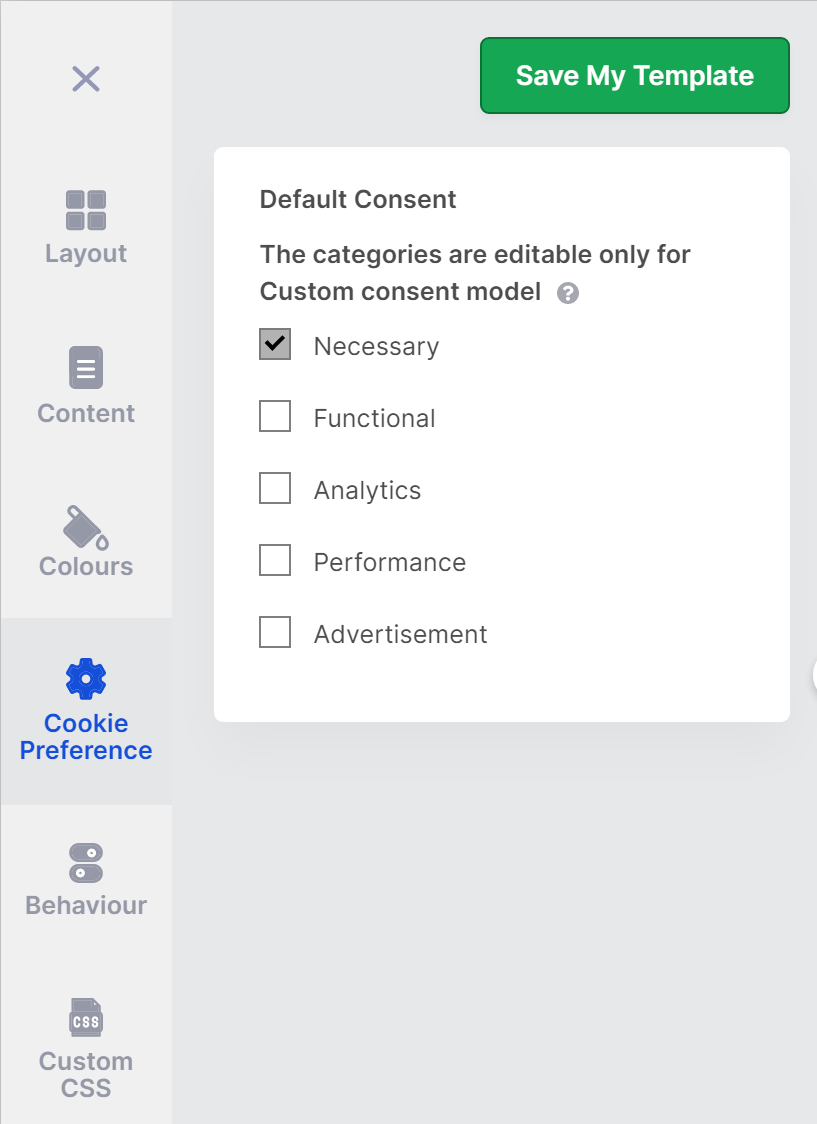Toggle the Advertisement checkbox
The width and height of the screenshot is (817, 1124).
(275, 632)
